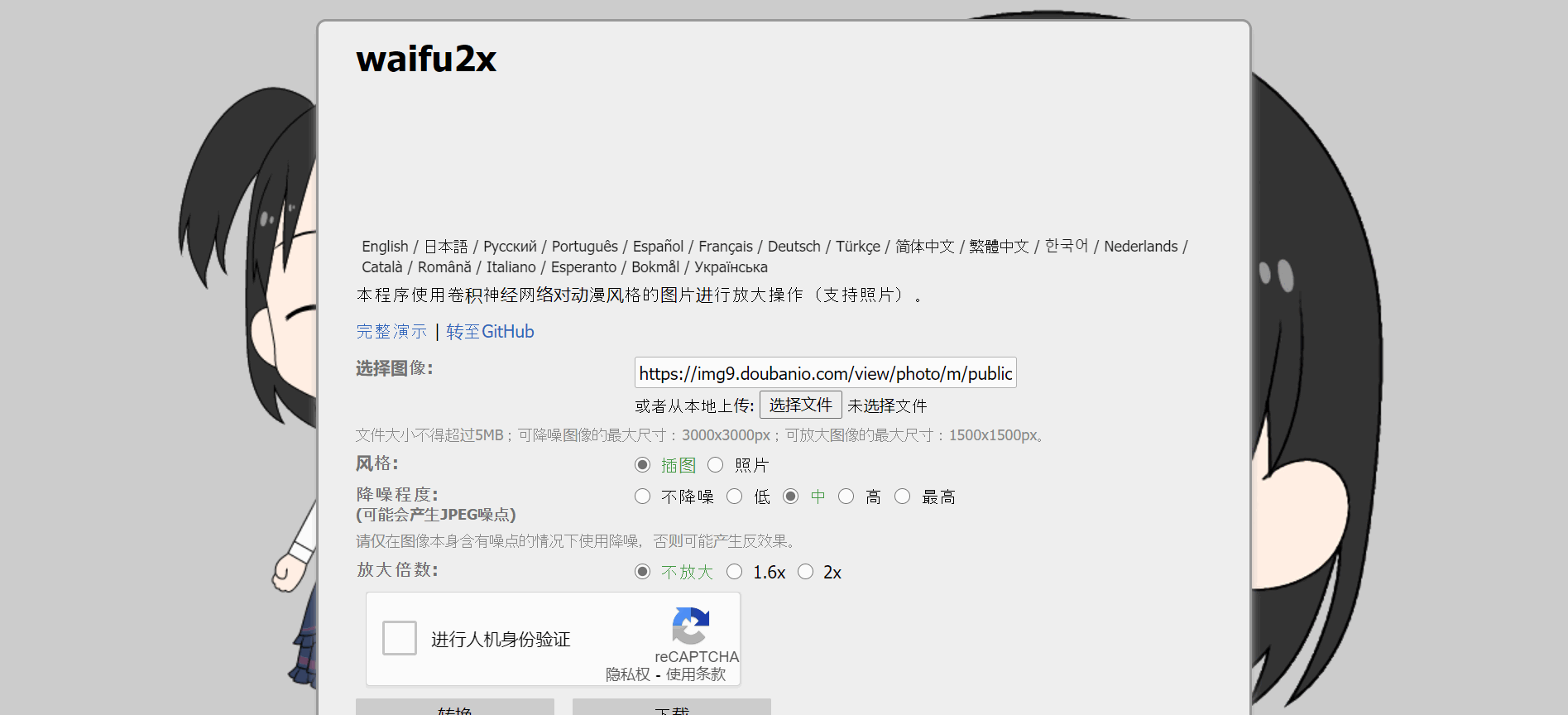Screen dimensions: 1568x715
Task: Choose 中 noise reduction level
Action: pos(791,497)
